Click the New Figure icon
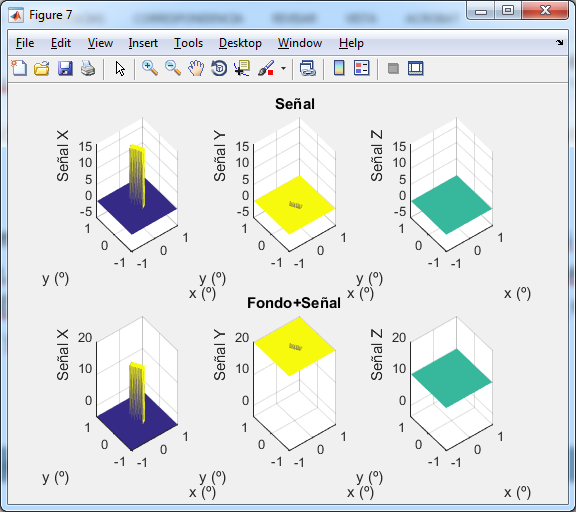The width and height of the screenshot is (576, 512). (x=19, y=68)
